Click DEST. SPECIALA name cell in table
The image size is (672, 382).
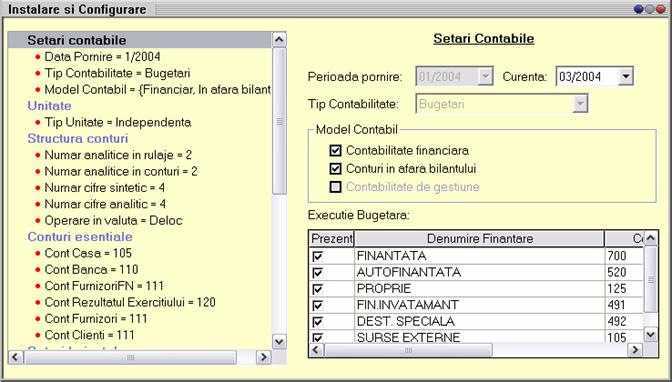[480, 321]
